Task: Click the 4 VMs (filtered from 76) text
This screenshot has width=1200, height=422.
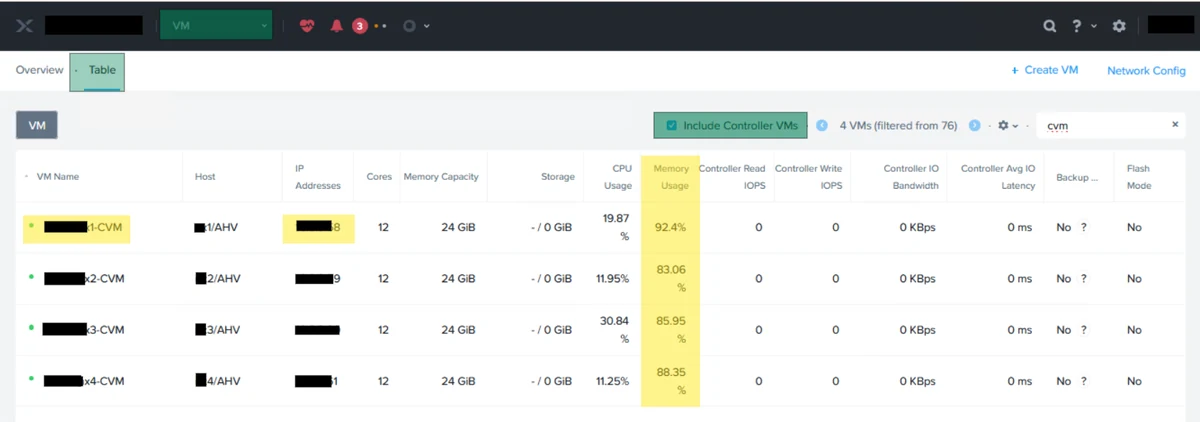Action: (x=898, y=126)
